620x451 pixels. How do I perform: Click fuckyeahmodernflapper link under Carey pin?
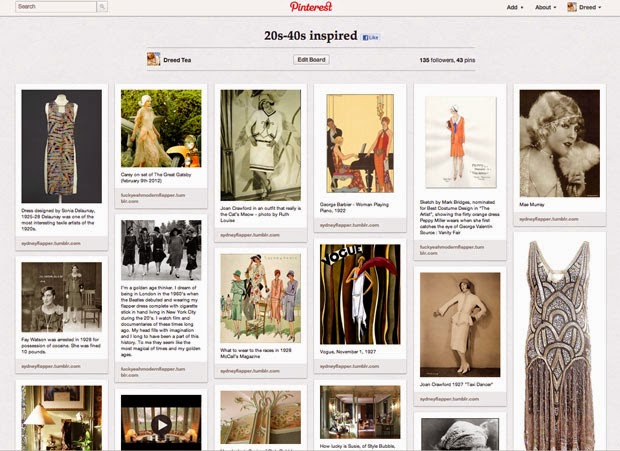(x=153, y=198)
